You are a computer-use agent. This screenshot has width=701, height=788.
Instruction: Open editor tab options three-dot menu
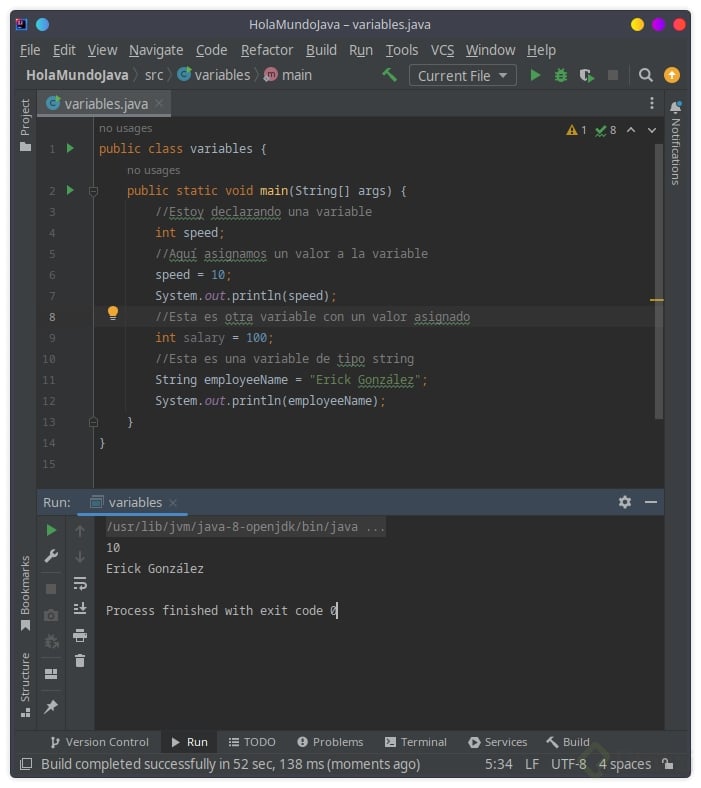652,103
